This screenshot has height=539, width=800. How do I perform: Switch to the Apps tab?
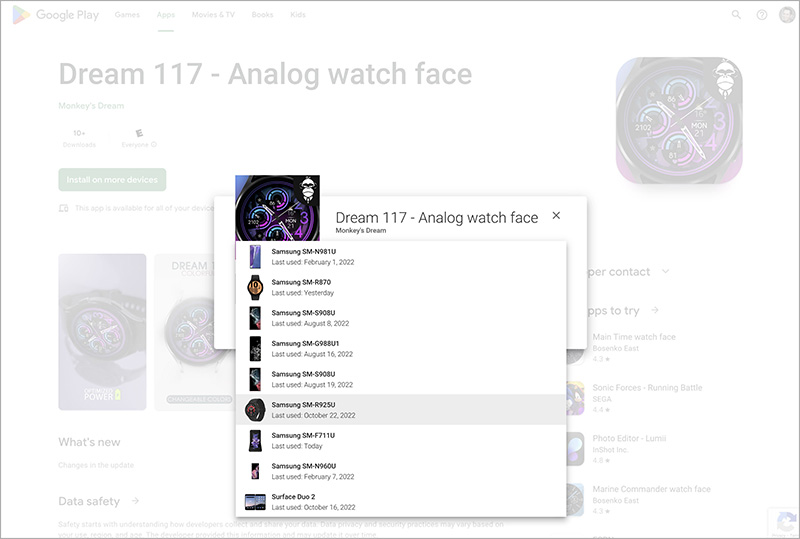pyautogui.click(x=166, y=15)
